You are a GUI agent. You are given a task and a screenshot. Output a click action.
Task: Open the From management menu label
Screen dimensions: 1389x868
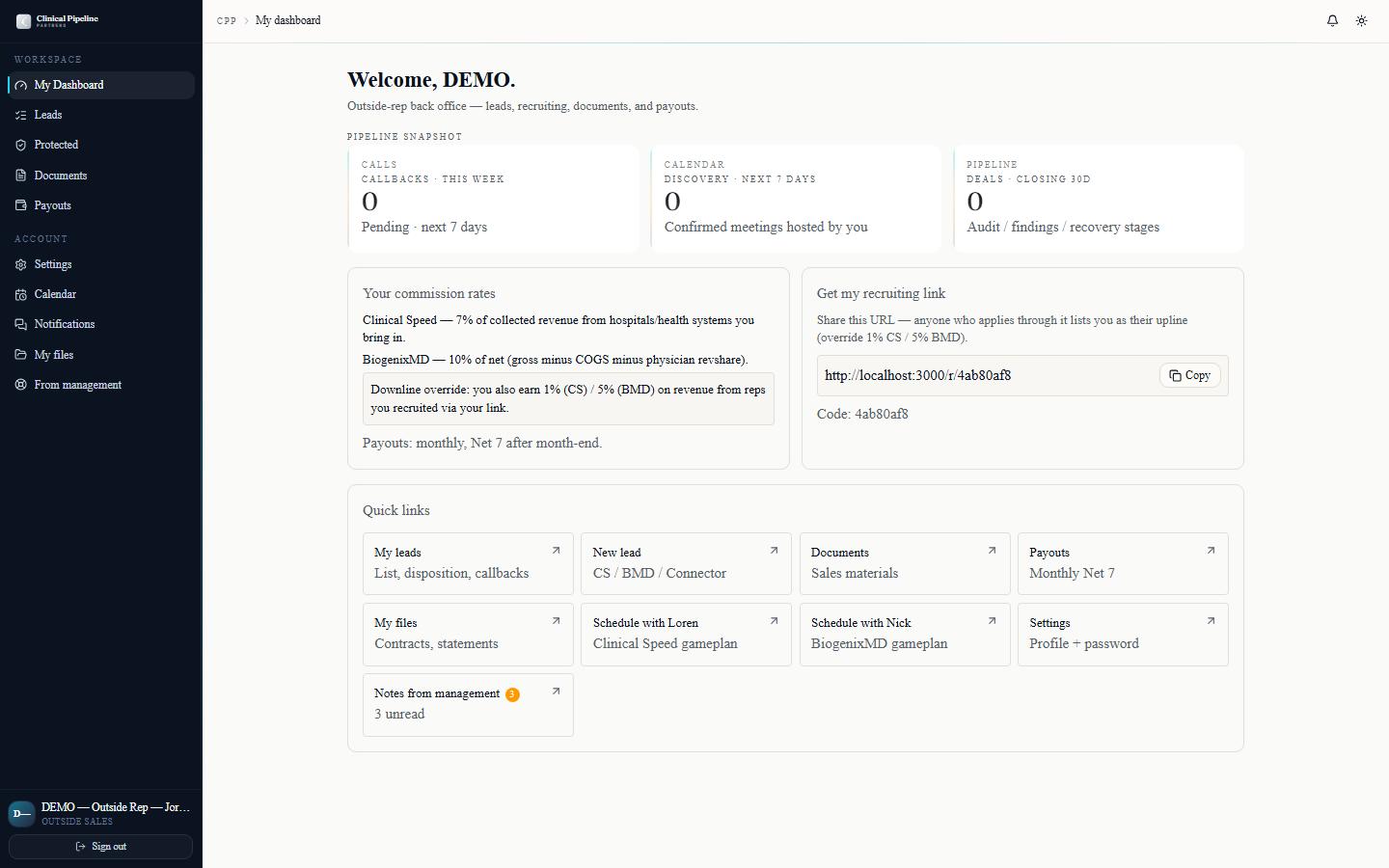[x=78, y=385]
